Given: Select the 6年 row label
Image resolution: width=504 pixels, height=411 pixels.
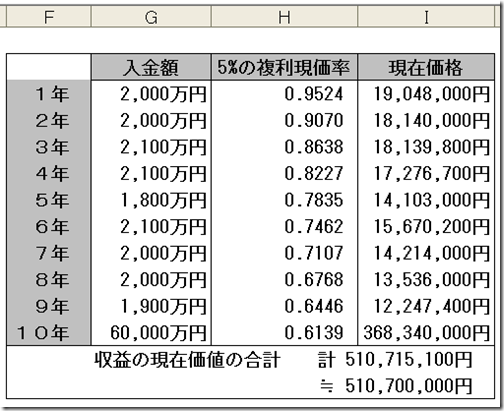Looking at the screenshot, I should pyautogui.click(x=49, y=227).
